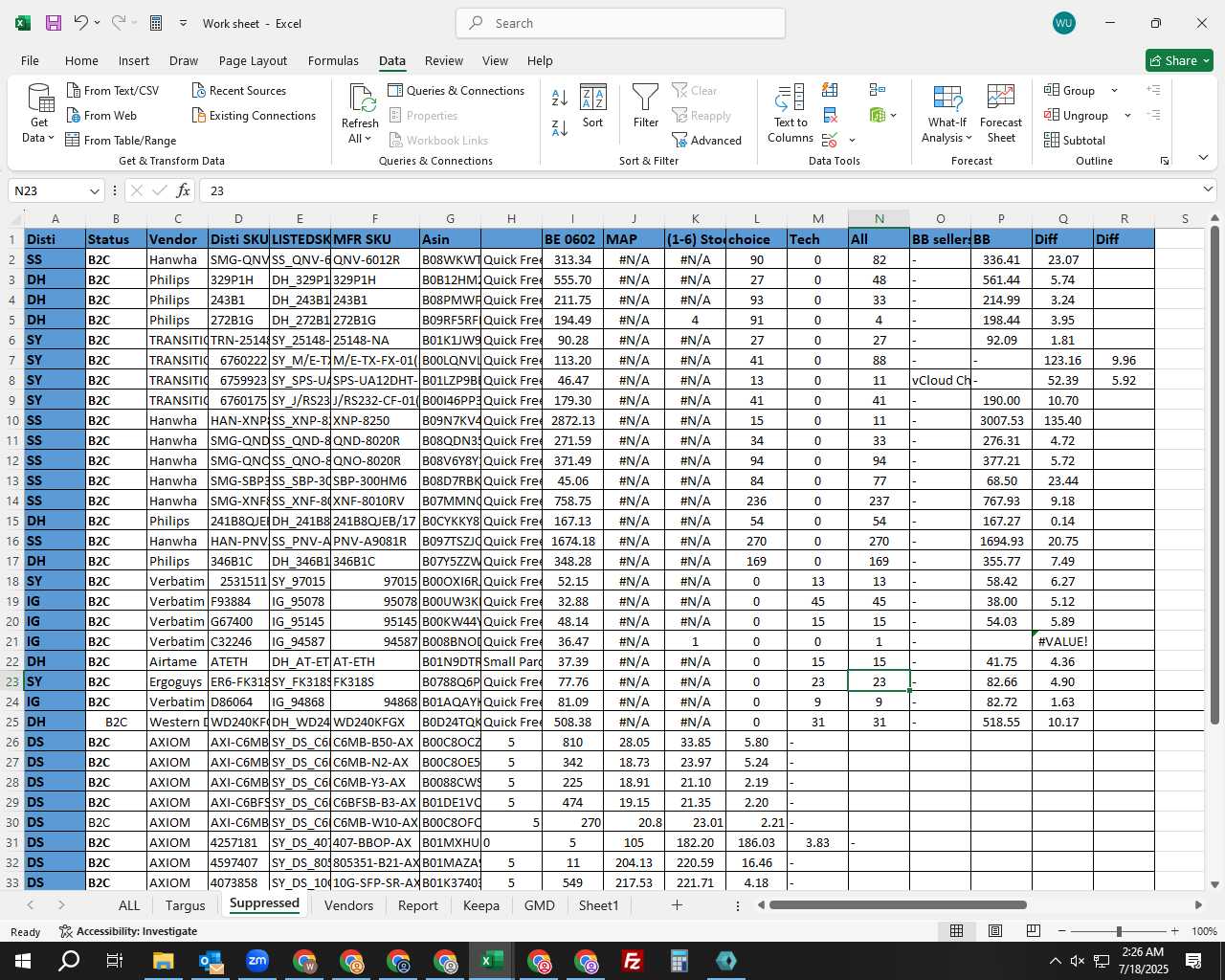Open the Get Data menu
Image resolution: width=1225 pixels, height=980 pixels.
coord(39,114)
